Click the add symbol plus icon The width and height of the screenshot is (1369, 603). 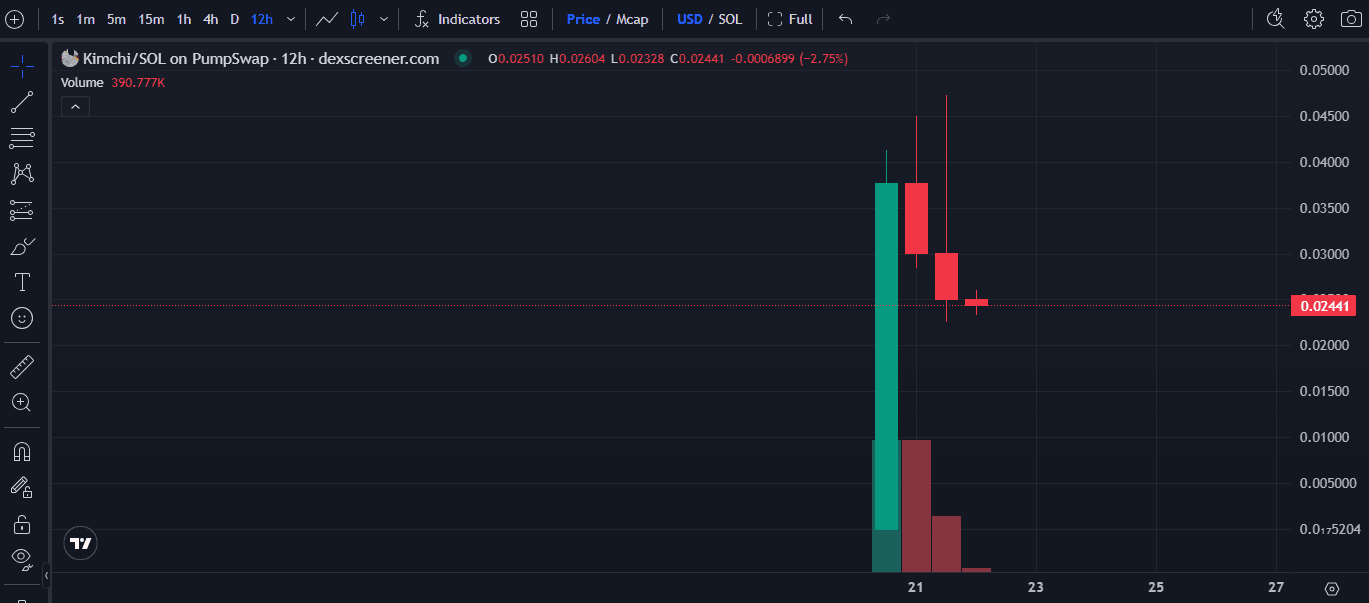pos(14,19)
